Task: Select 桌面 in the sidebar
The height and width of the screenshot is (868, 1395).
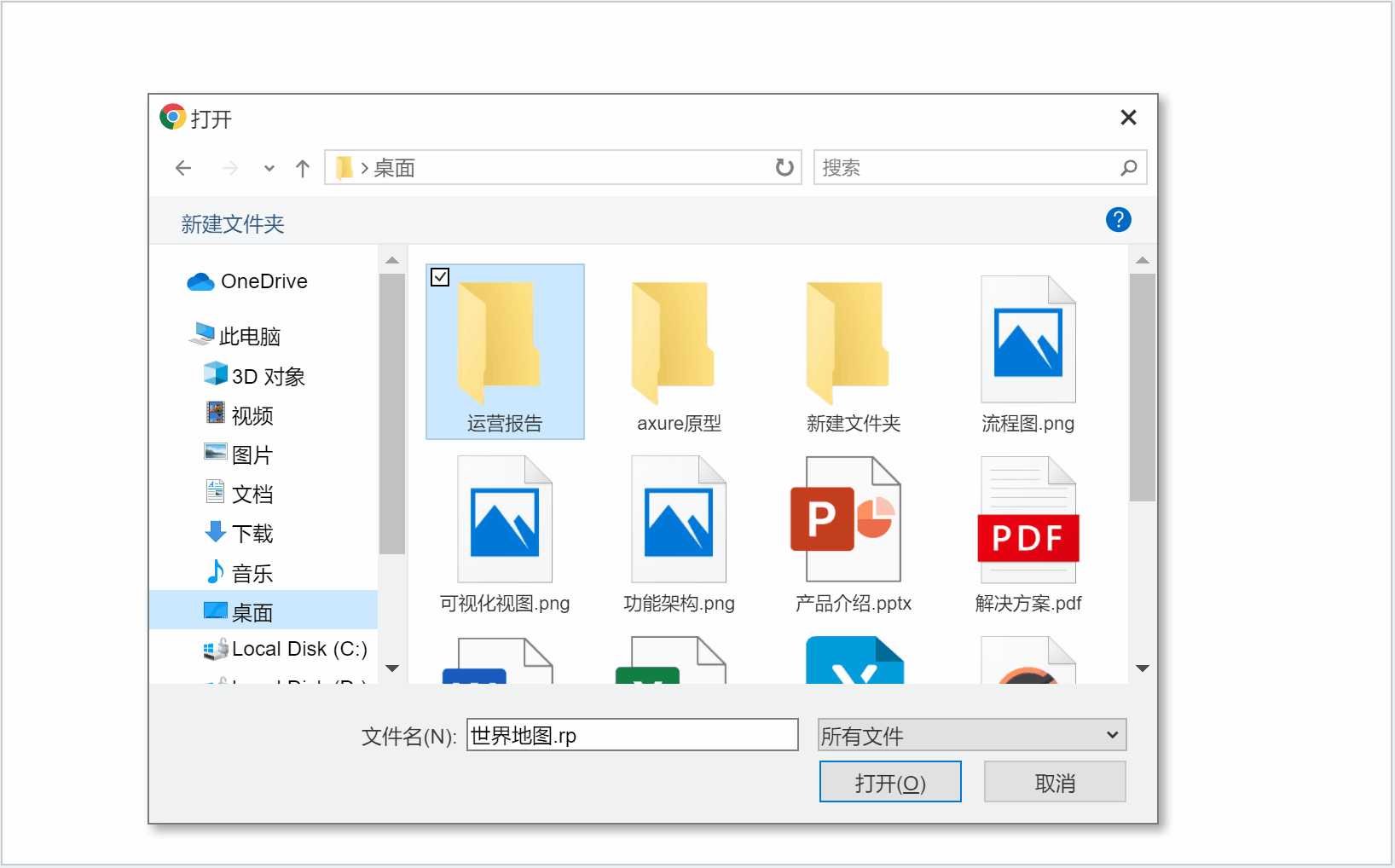Action: pos(253,610)
